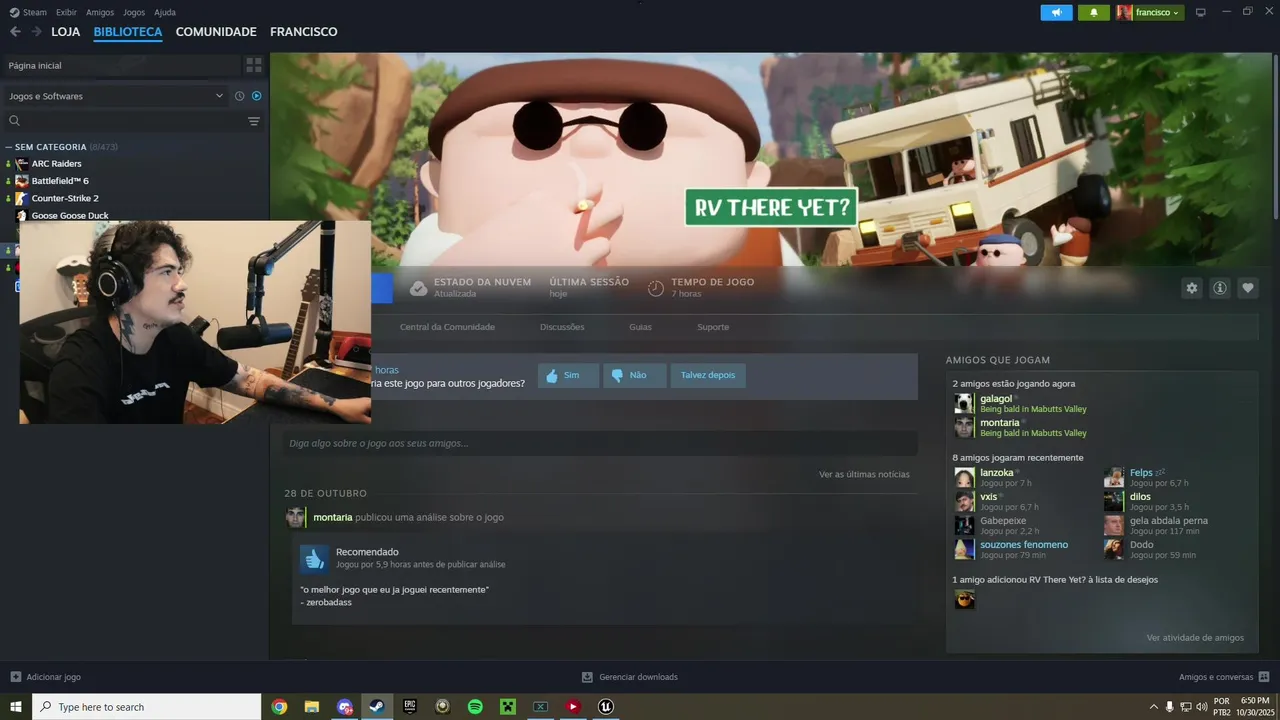Open Página inicial in the library
This screenshot has height=720, width=1280.
click(x=122, y=65)
